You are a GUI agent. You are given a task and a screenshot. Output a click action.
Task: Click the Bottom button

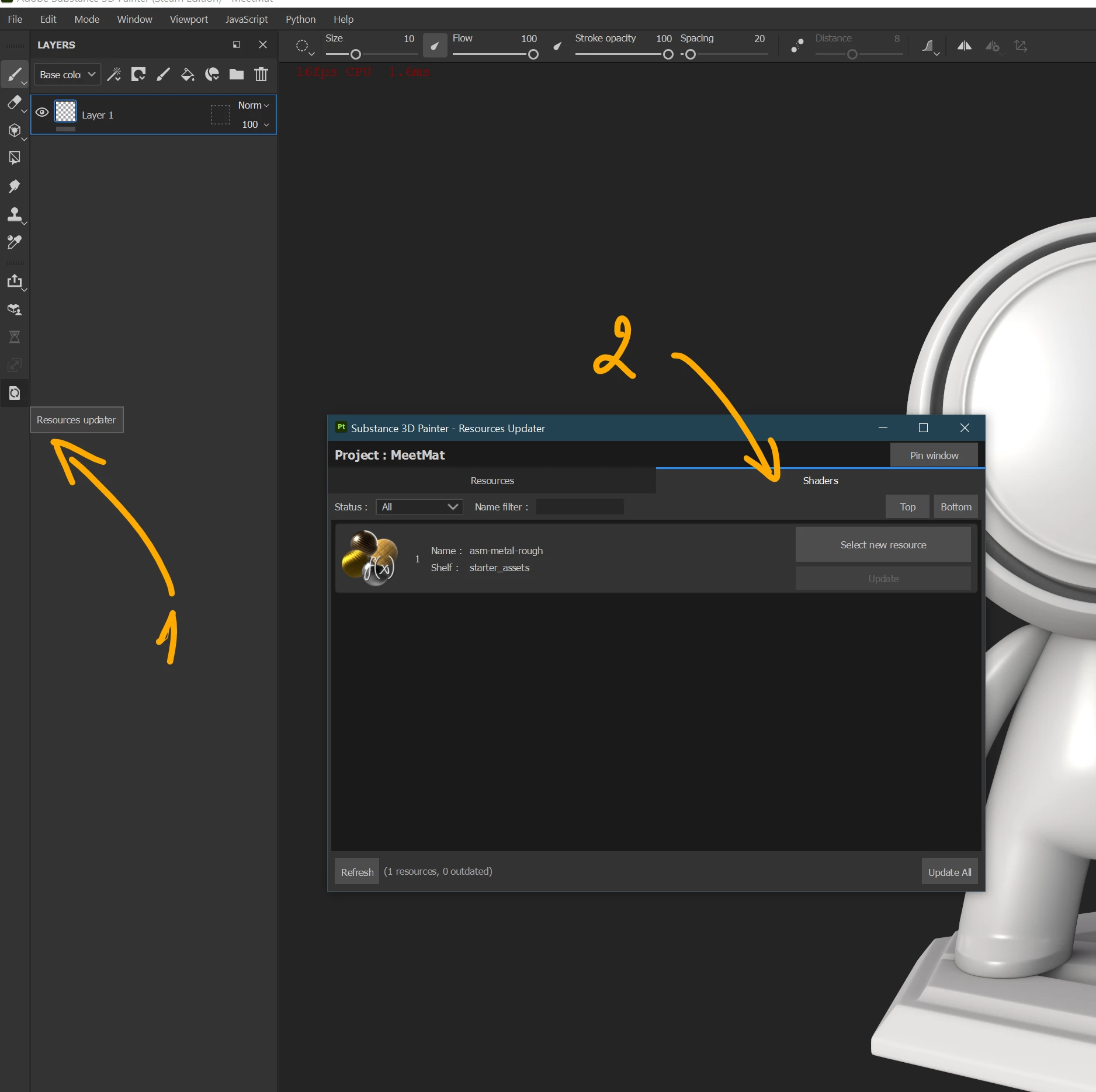pyautogui.click(x=956, y=507)
